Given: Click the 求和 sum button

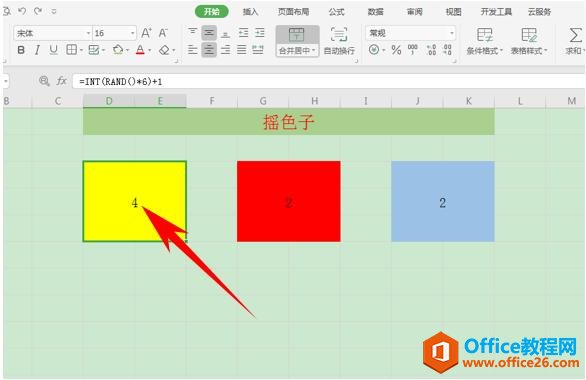Looking at the screenshot, I should (575, 41).
